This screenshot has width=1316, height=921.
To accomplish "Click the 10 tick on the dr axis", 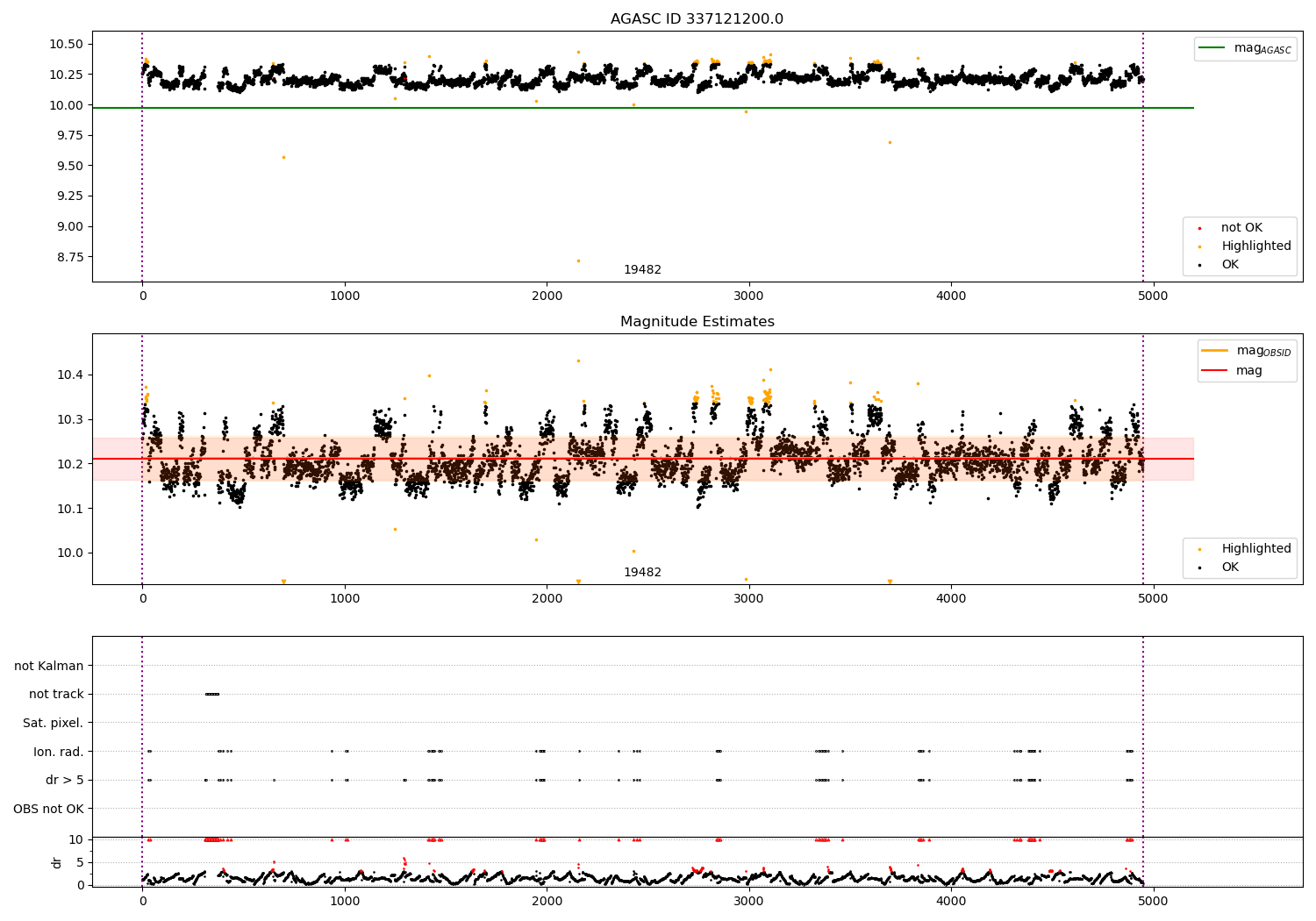I will coord(76,839).
